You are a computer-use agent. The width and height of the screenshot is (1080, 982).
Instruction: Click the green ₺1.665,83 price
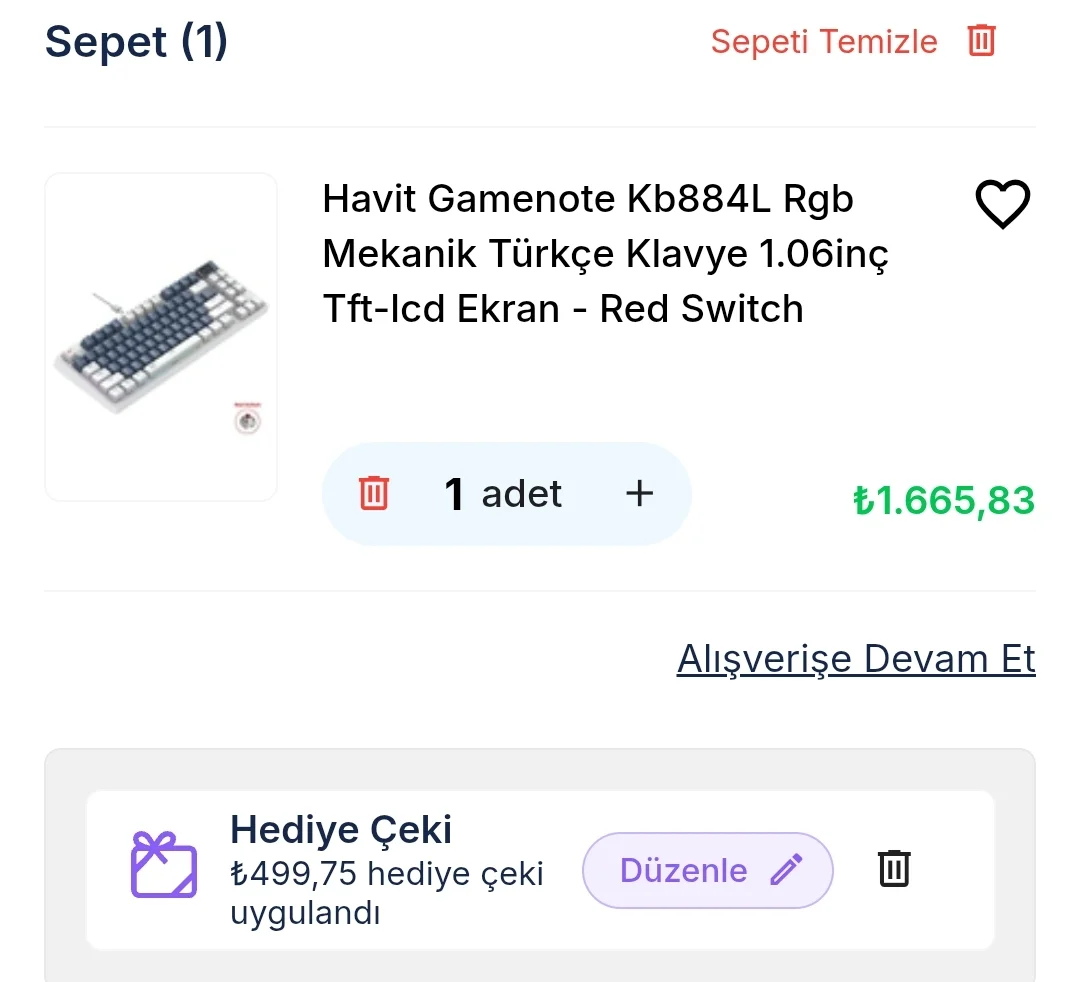(943, 500)
